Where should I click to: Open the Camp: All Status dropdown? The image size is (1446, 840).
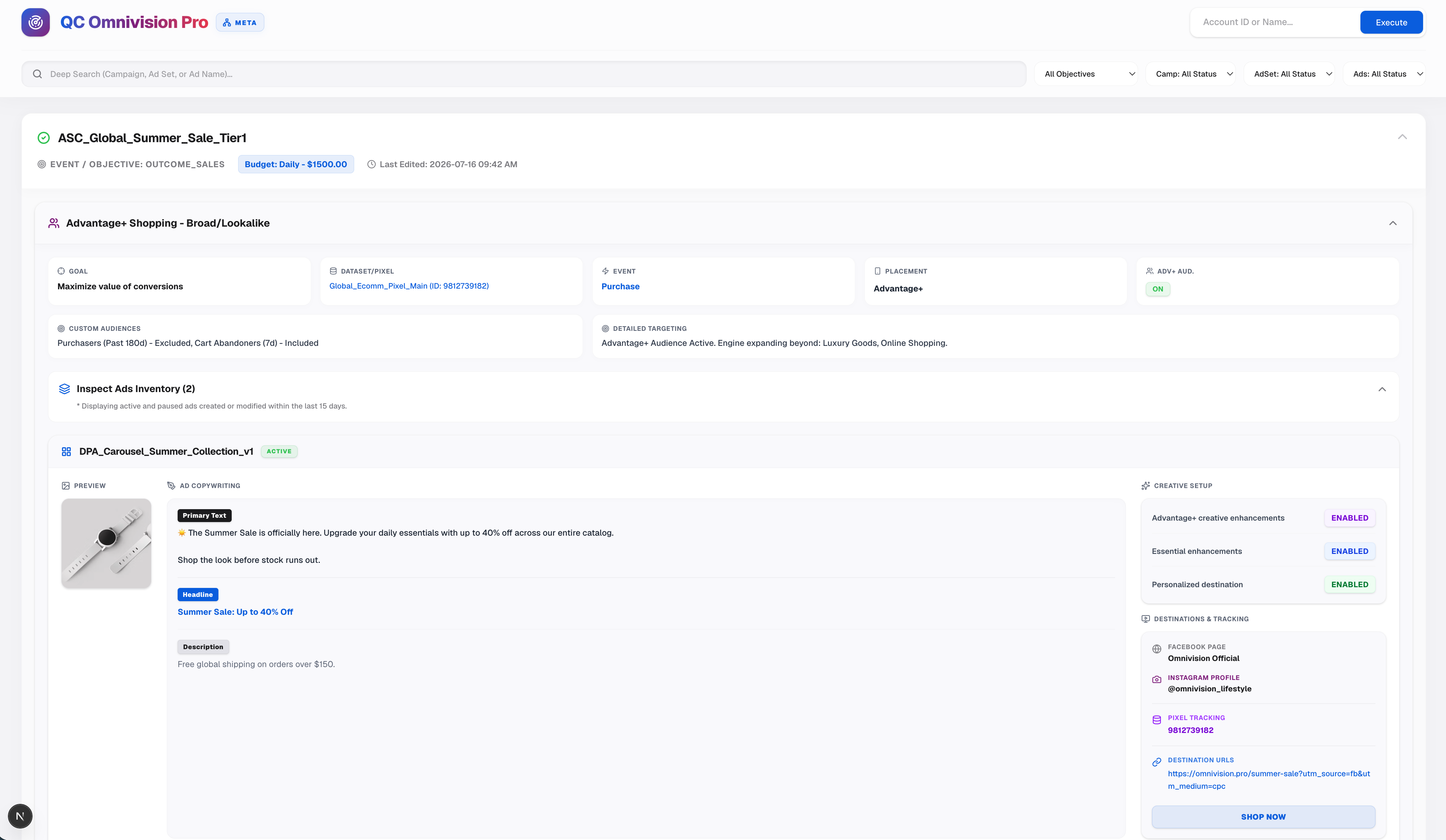[1191, 74]
